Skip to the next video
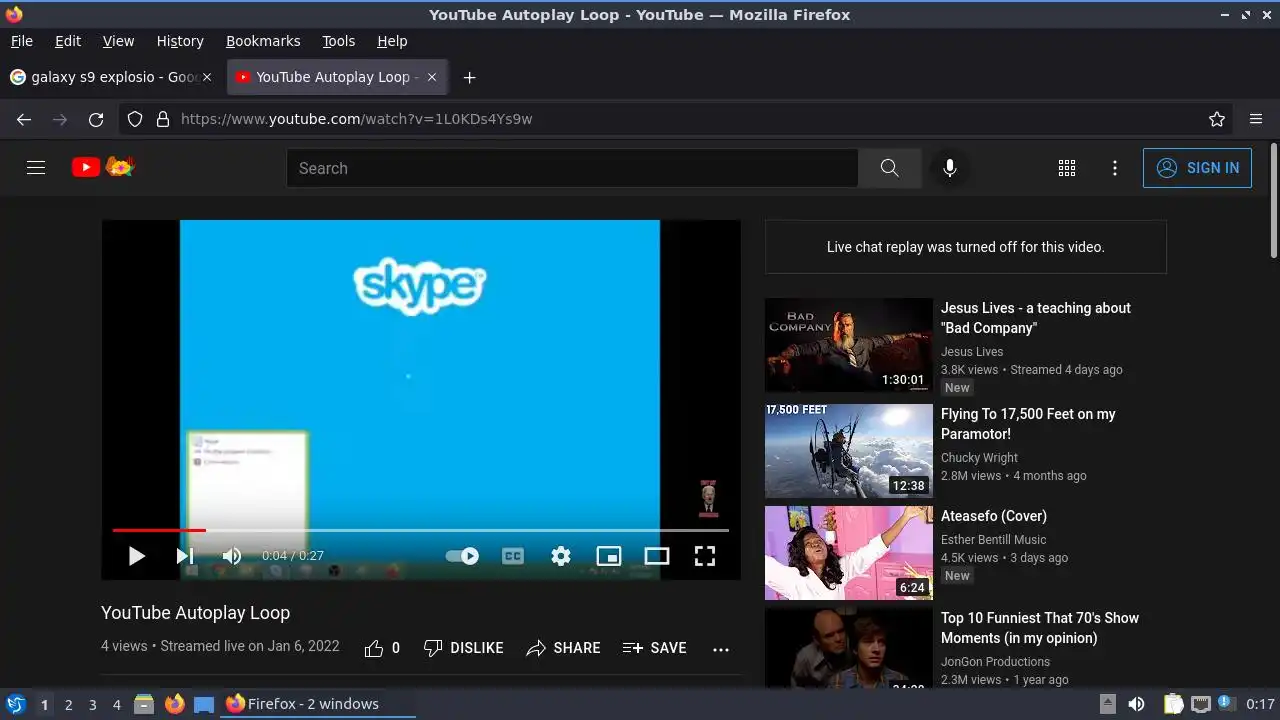The width and height of the screenshot is (1280, 720). click(x=185, y=556)
